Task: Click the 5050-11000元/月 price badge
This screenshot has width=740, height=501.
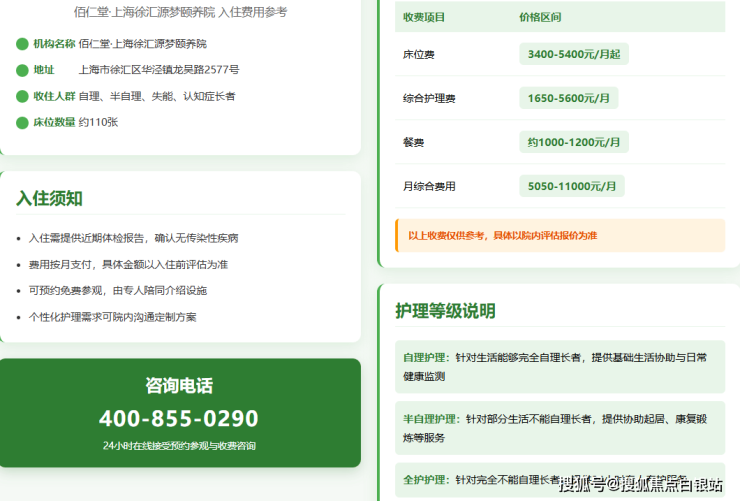Action: (x=572, y=186)
